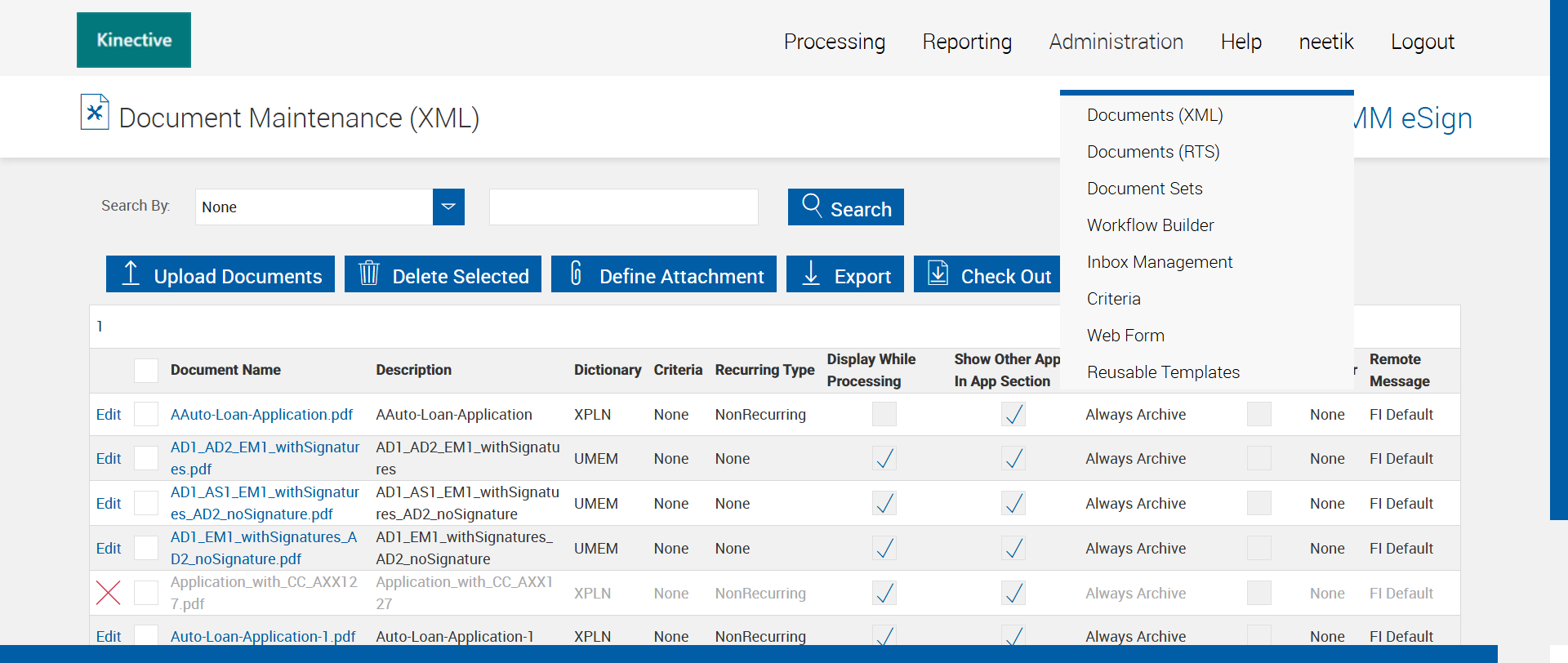Click the Kinective logo
Screen dimensions: 1568x663
click(134, 40)
